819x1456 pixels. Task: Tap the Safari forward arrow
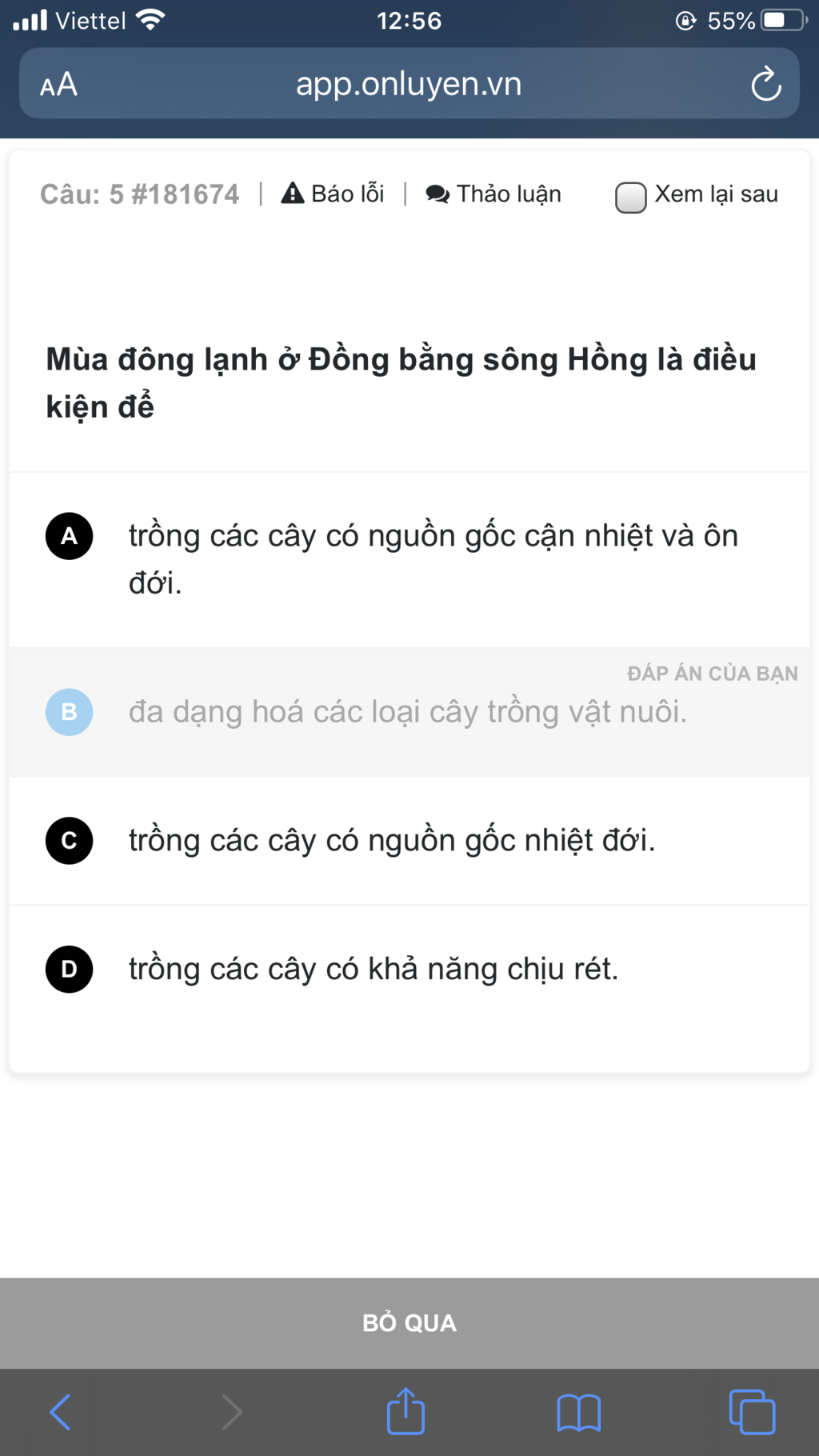click(232, 1412)
